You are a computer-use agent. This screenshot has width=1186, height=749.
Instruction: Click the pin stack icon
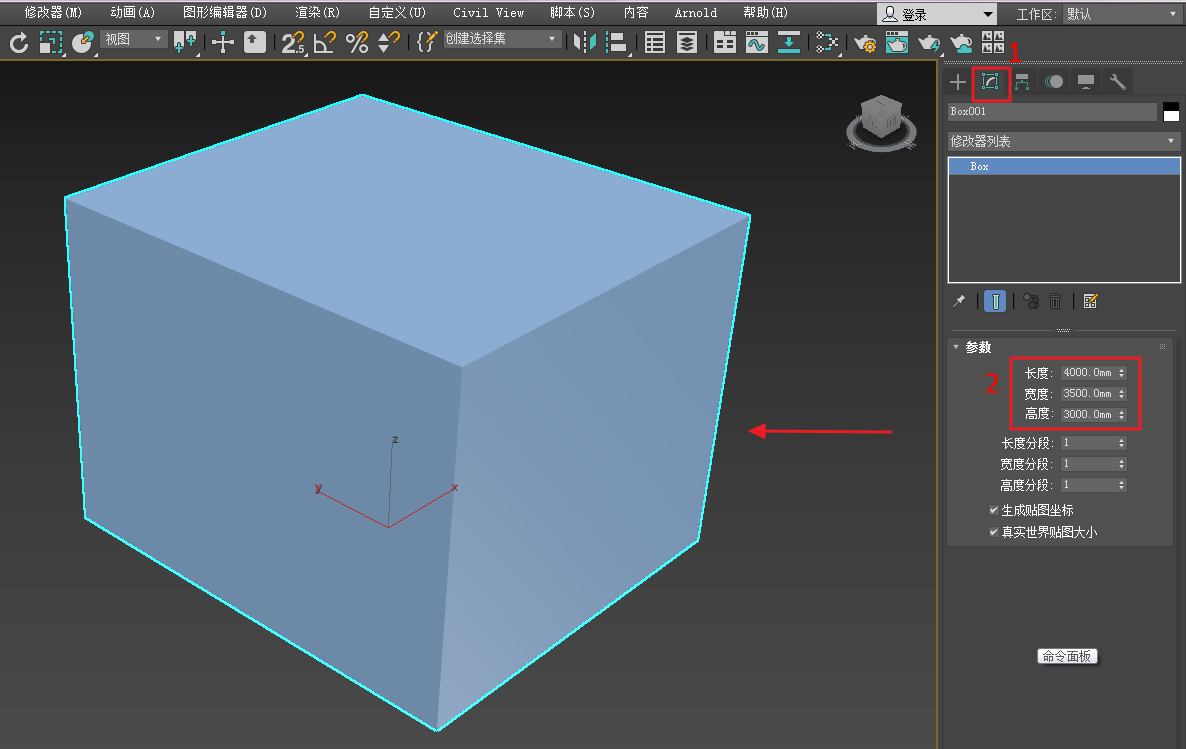coord(959,301)
